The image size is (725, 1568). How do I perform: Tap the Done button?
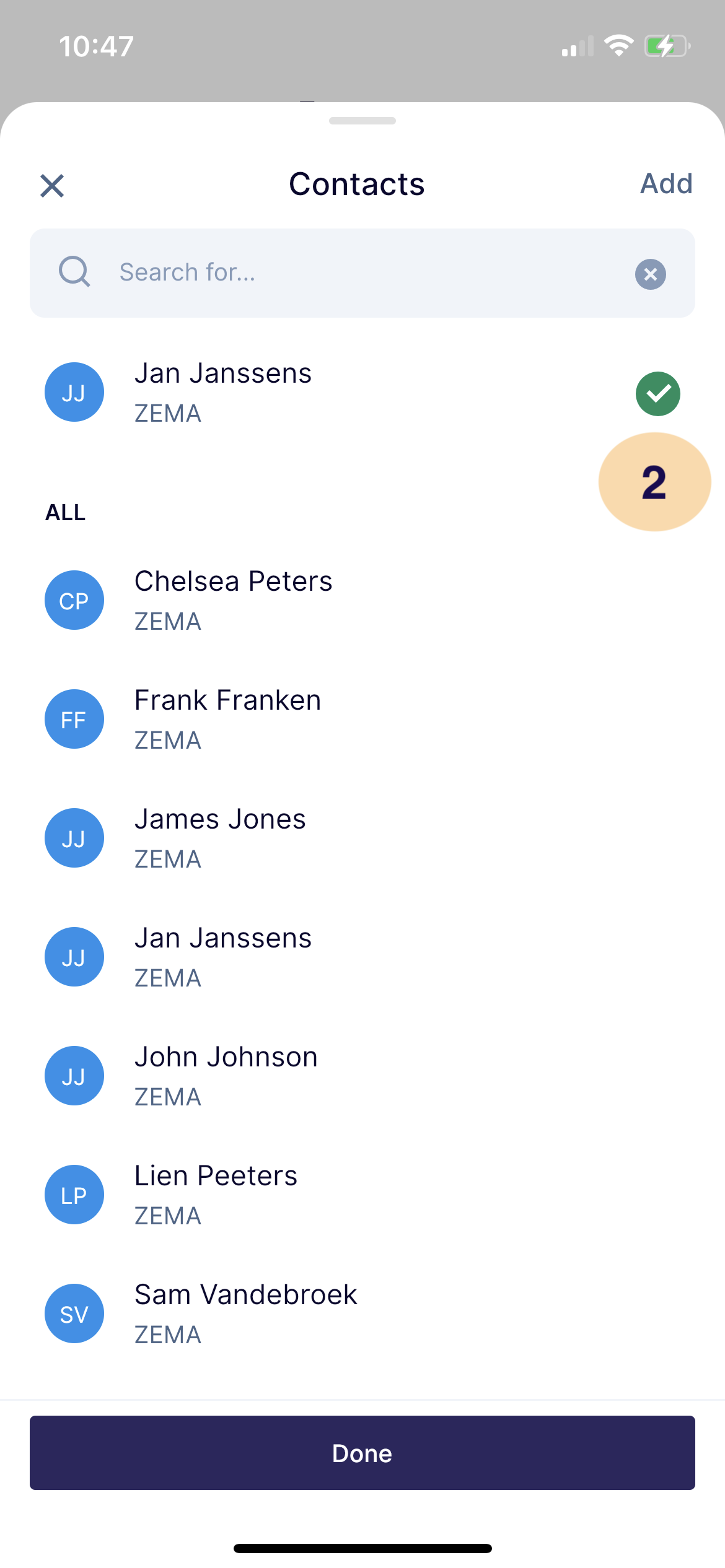tap(362, 1453)
